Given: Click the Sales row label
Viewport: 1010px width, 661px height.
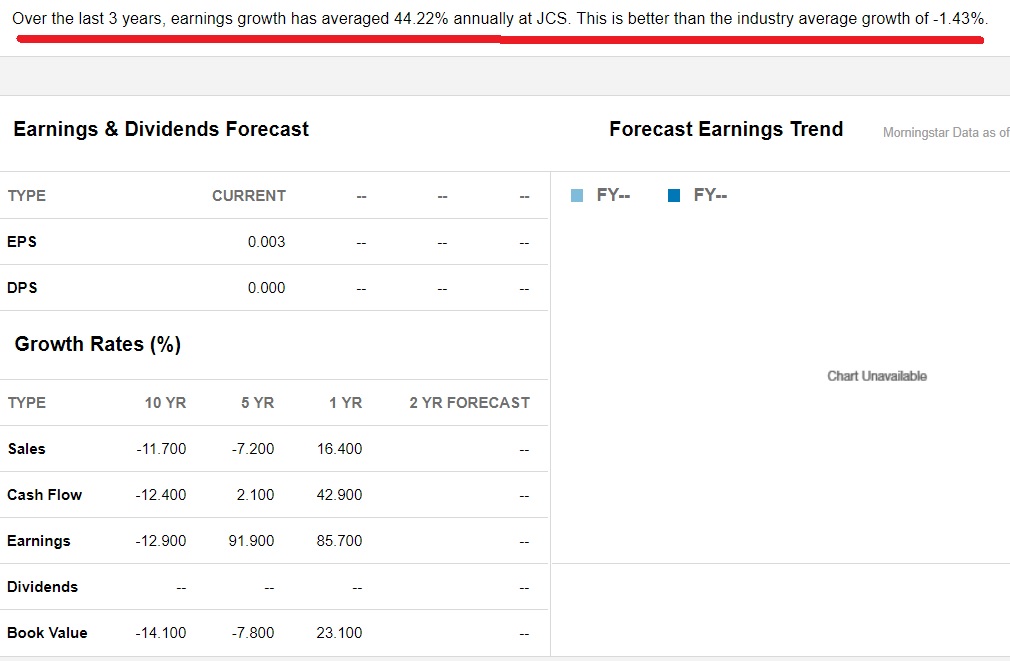Looking at the screenshot, I should [26, 449].
